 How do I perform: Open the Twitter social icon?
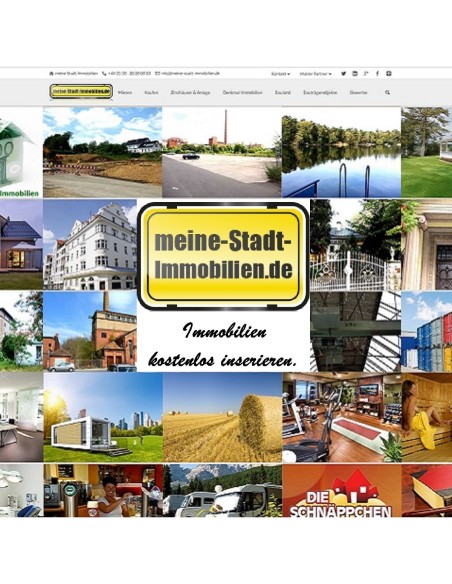343,74
